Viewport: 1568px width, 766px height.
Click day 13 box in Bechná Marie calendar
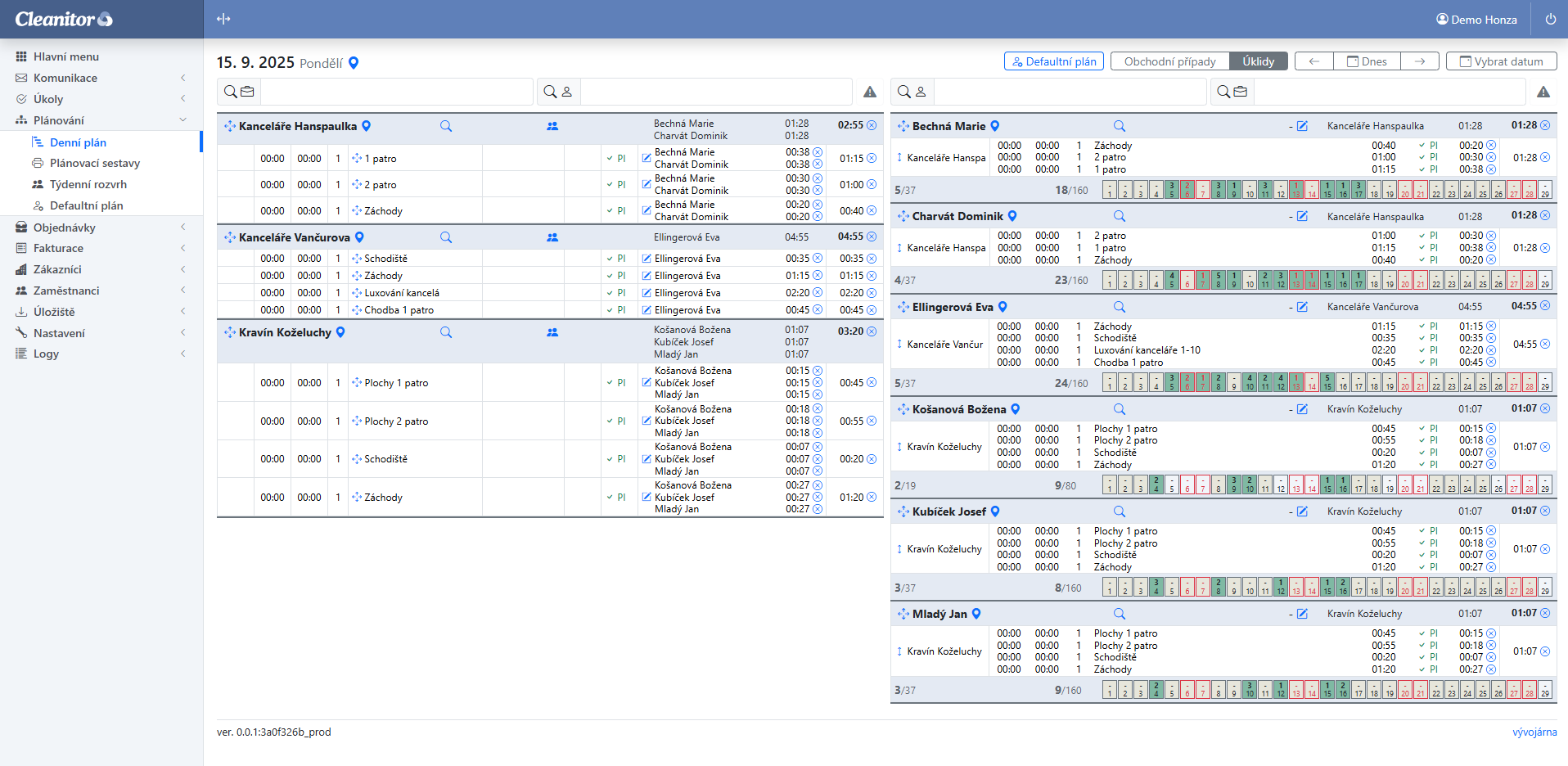point(1296,190)
